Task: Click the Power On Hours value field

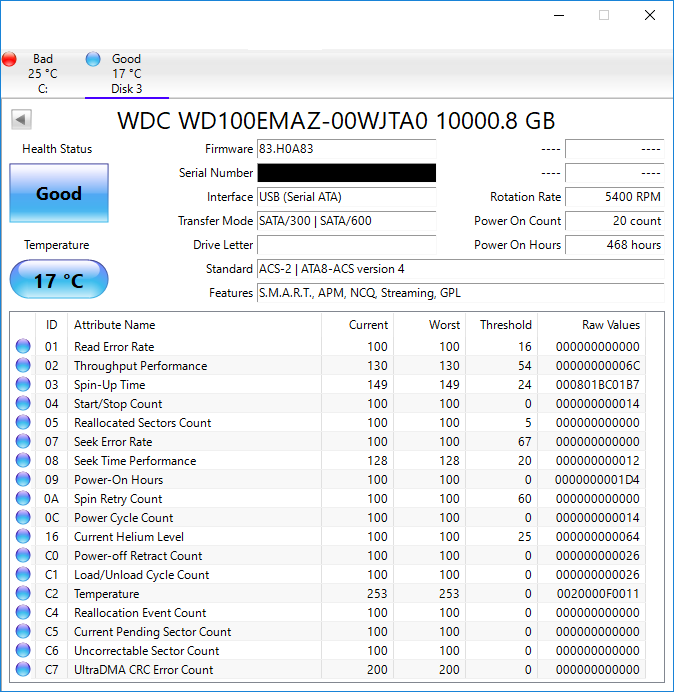Action: 614,245
